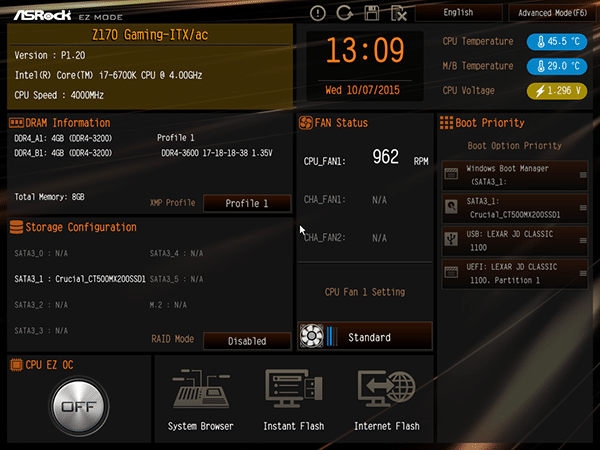
Task: Click the spinning fan icon beside Standard
Action: (x=311, y=336)
